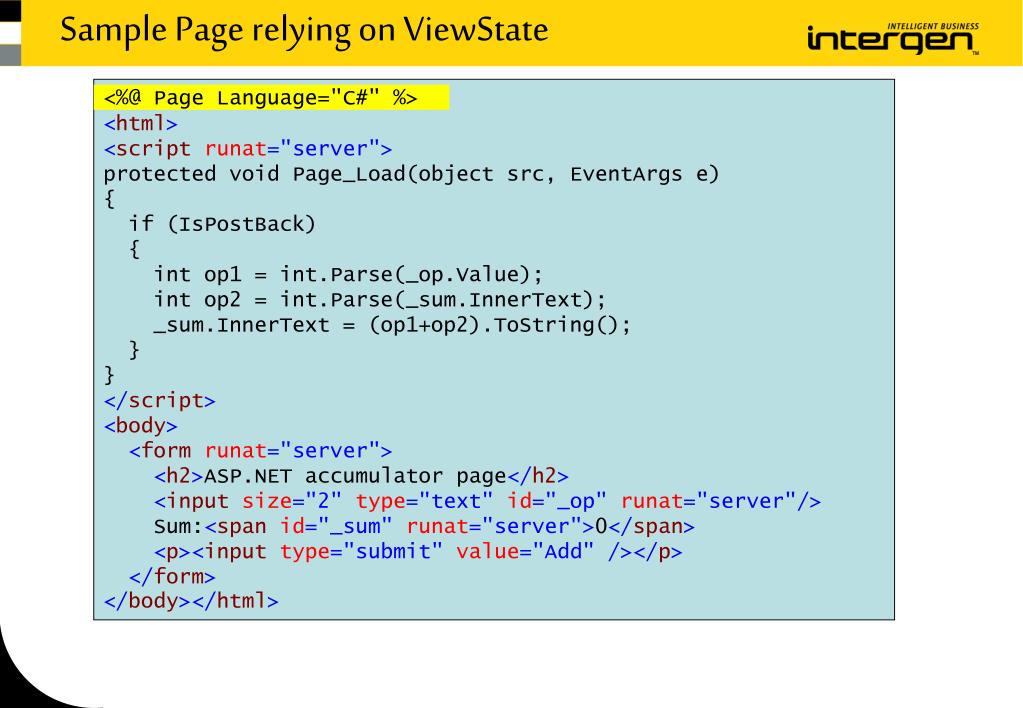
Task: Click the slide title 'Sample Page relying on ViewState'
Action: coord(304,31)
